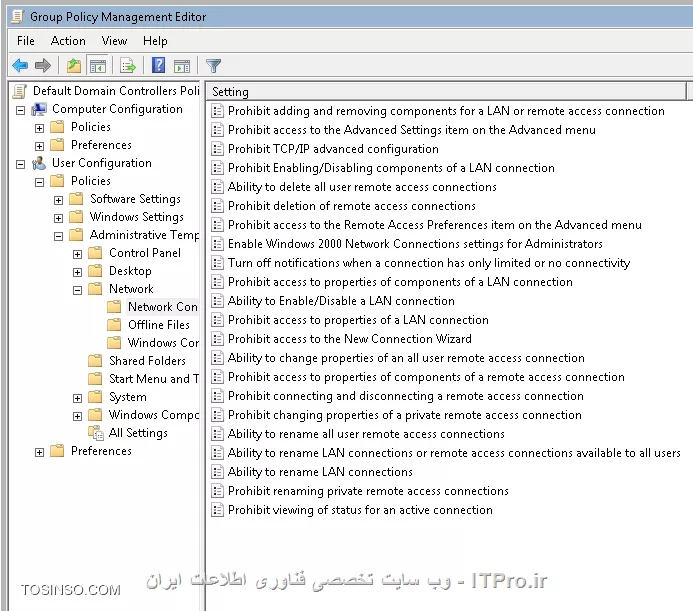This screenshot has width=693, height=611.
Task: Open the Help menu
Action: pyautogui.click(x=155, y=41)
